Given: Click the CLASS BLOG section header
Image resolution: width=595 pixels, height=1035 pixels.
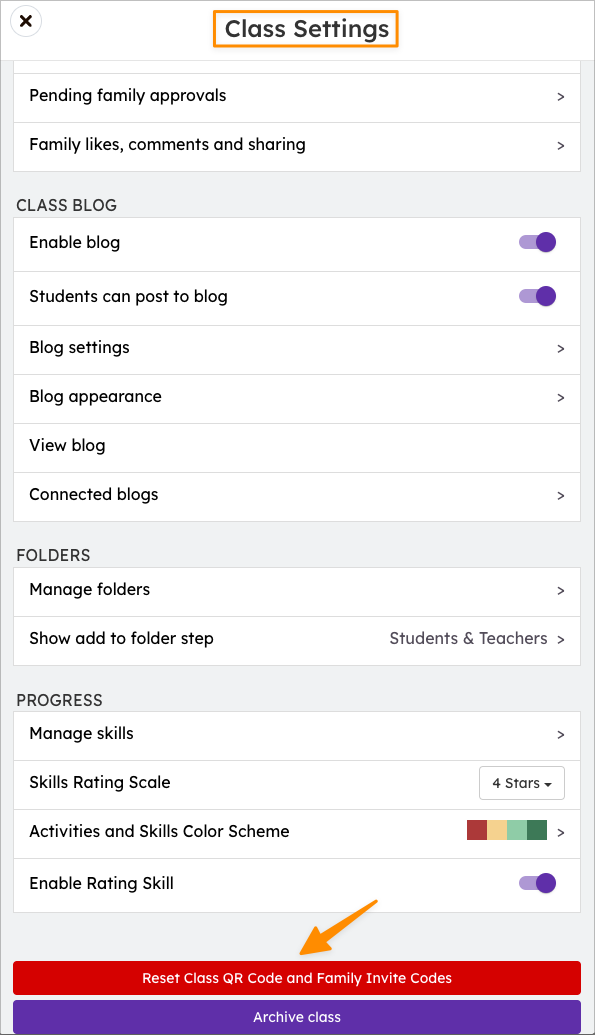Looking at the screenshot, I should 66,205.
